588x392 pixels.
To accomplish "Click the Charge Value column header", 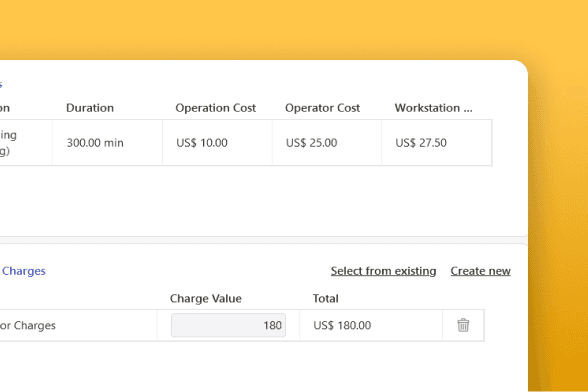I will click(x=206, y=299).
